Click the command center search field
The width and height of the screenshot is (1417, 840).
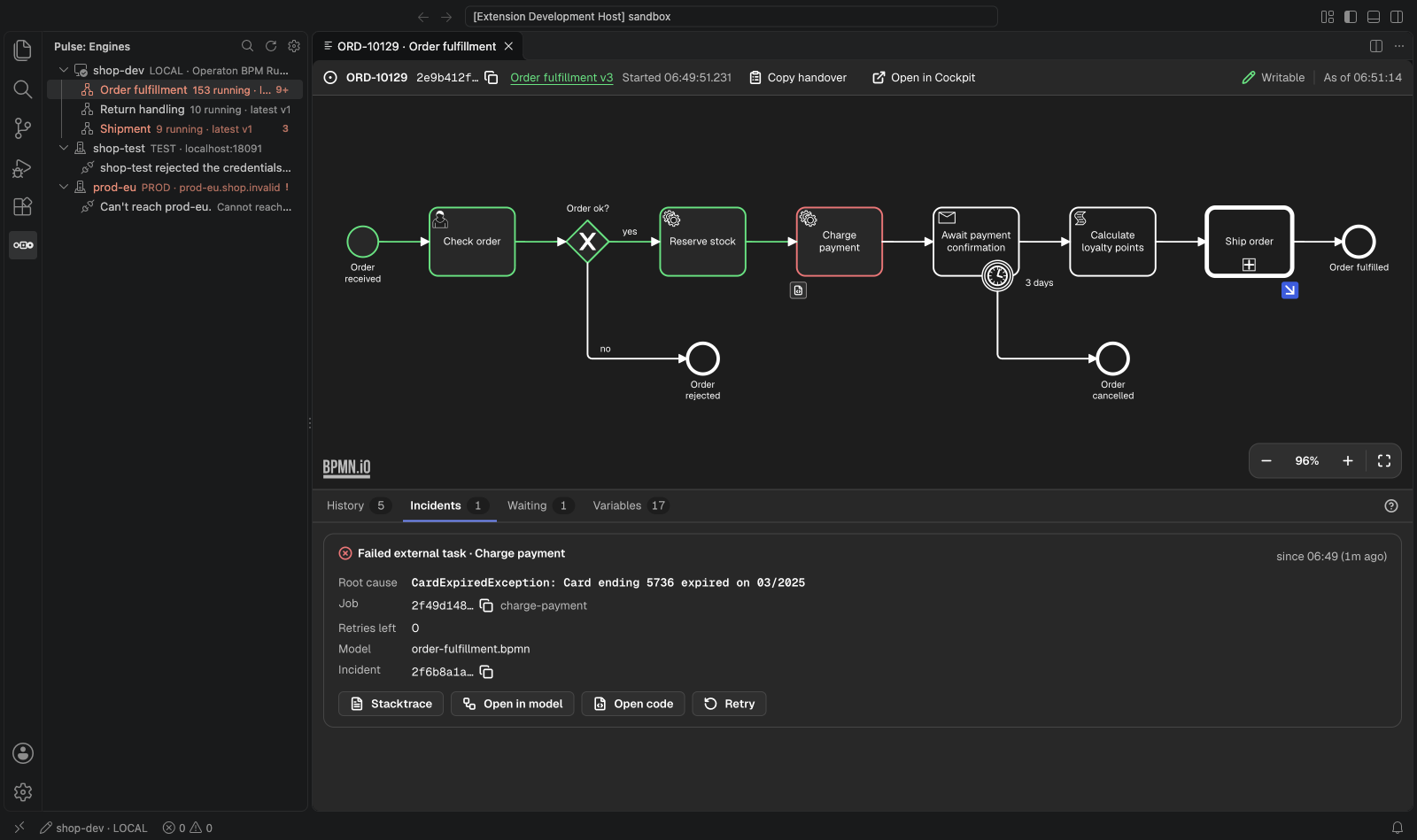point(731,17)
